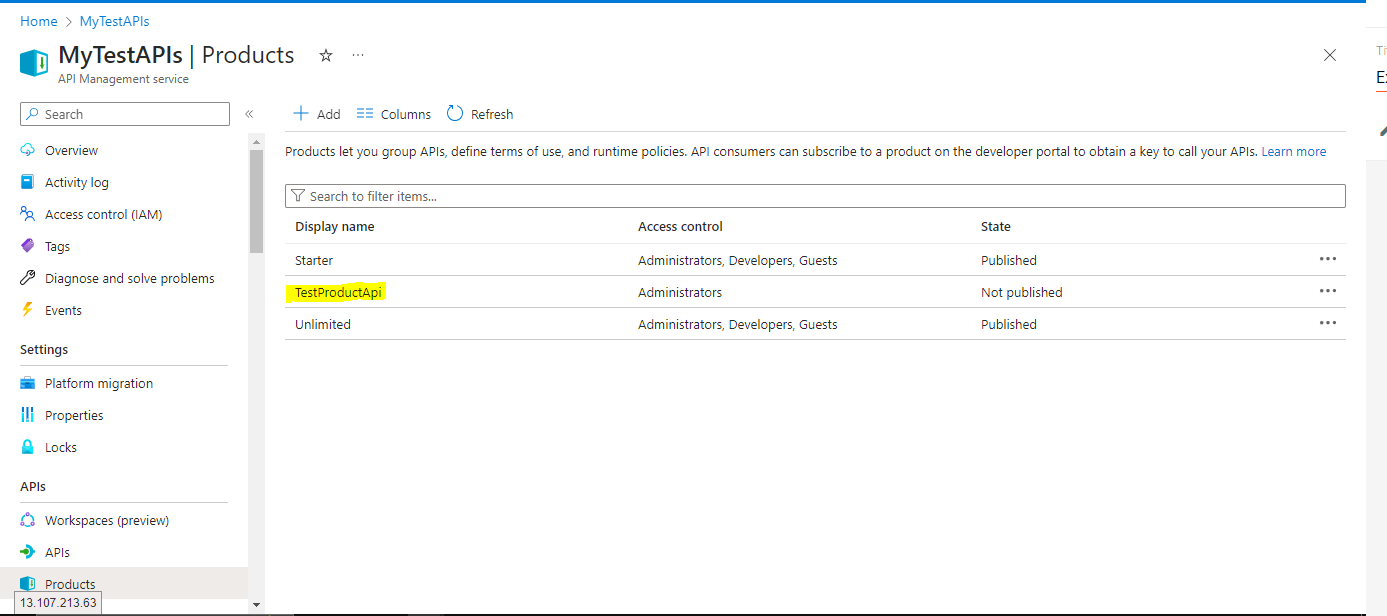Go to Home in the breadcrumb
The image size is (1387, 616).
[39, 21]
